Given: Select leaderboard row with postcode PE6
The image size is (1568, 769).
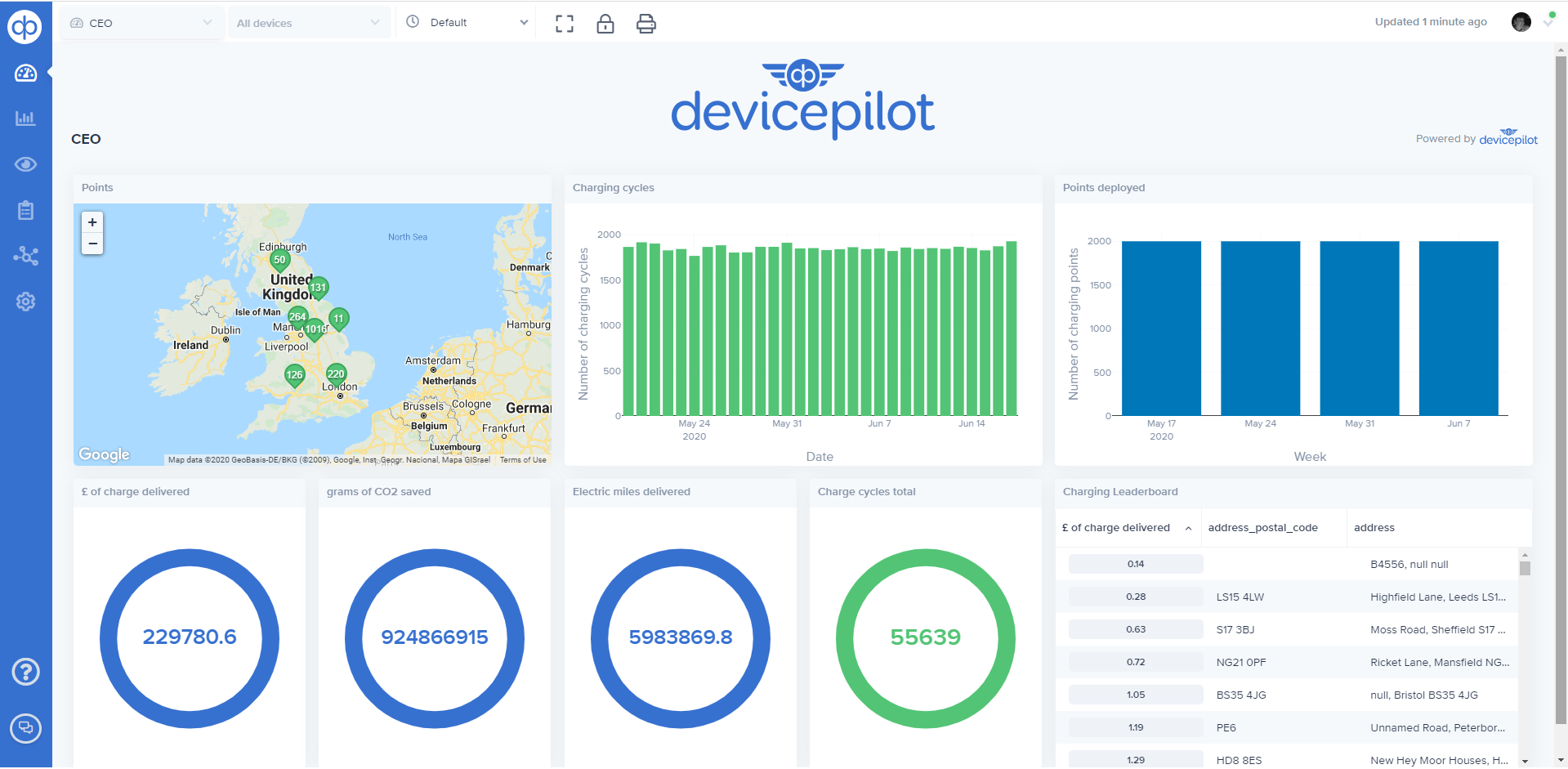Looking at the screenshot, I should pos(1287,728).
